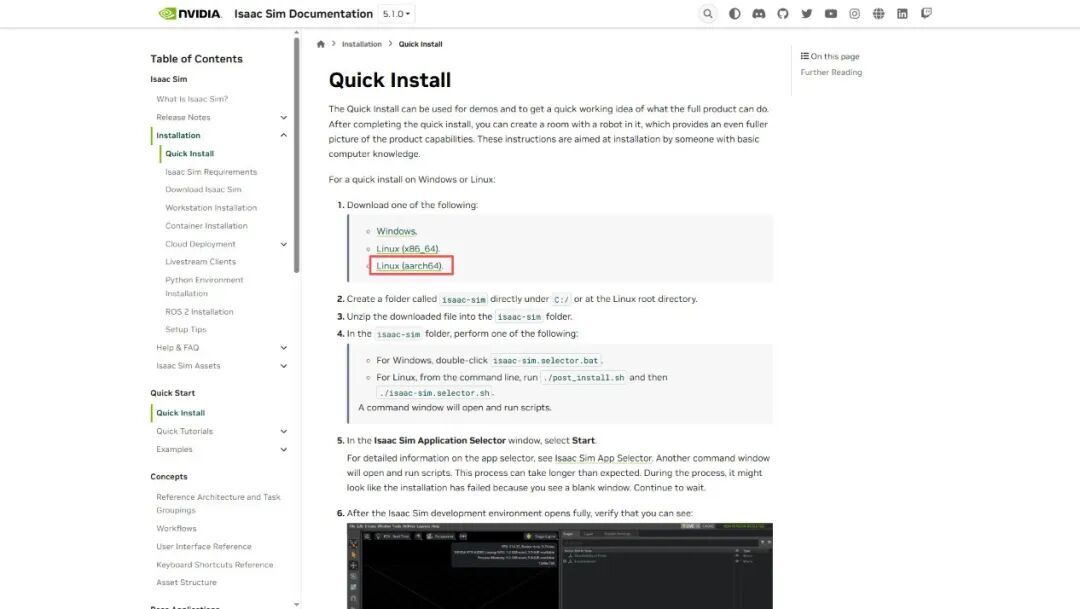Click the 'isaac-sim.selector.bat' code text
1080x609 pixels.
[x=546, y=361]
